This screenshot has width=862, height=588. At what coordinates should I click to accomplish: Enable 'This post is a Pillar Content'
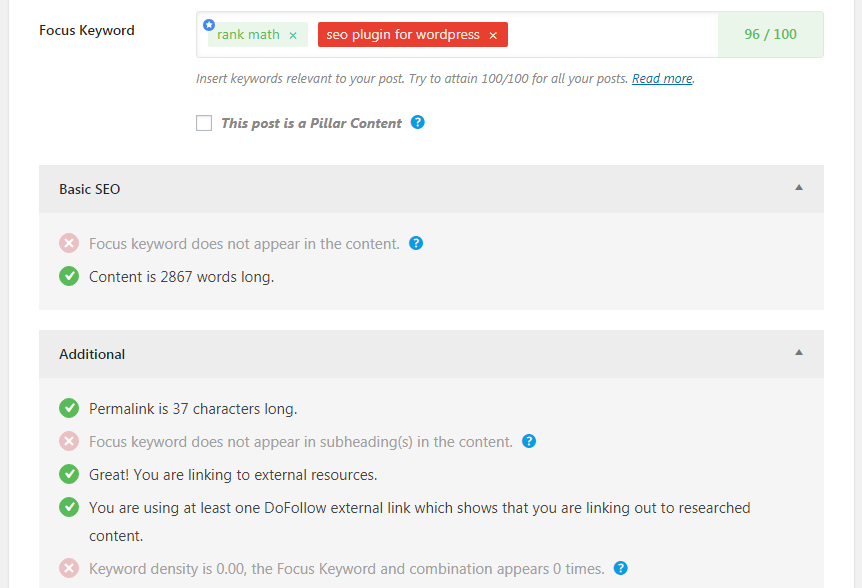coord(204,123)
